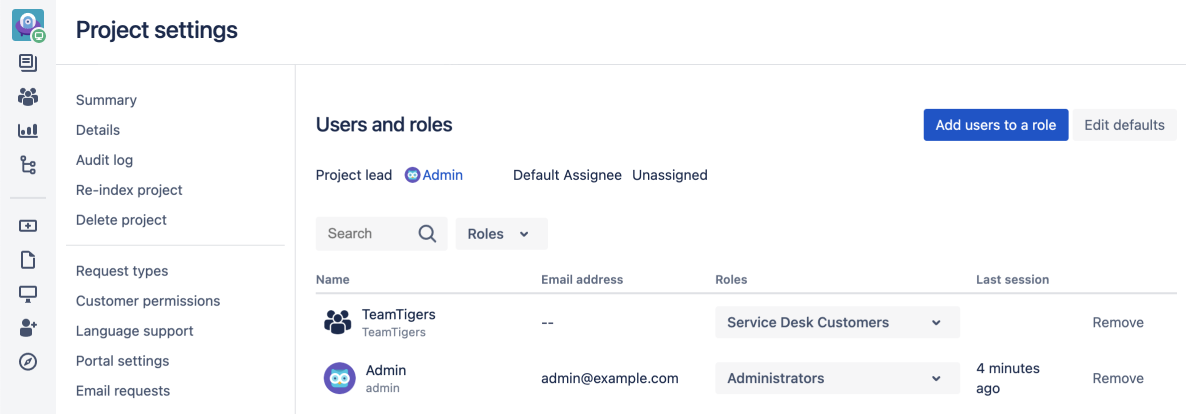This screenshot has height=414, width=1186.
Task: Click the Raise a request icon
Action: (28, 226)
